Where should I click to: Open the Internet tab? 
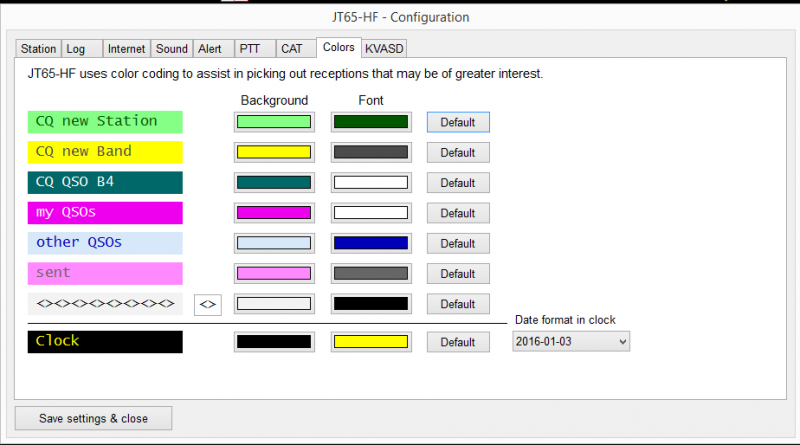point(127,48)
